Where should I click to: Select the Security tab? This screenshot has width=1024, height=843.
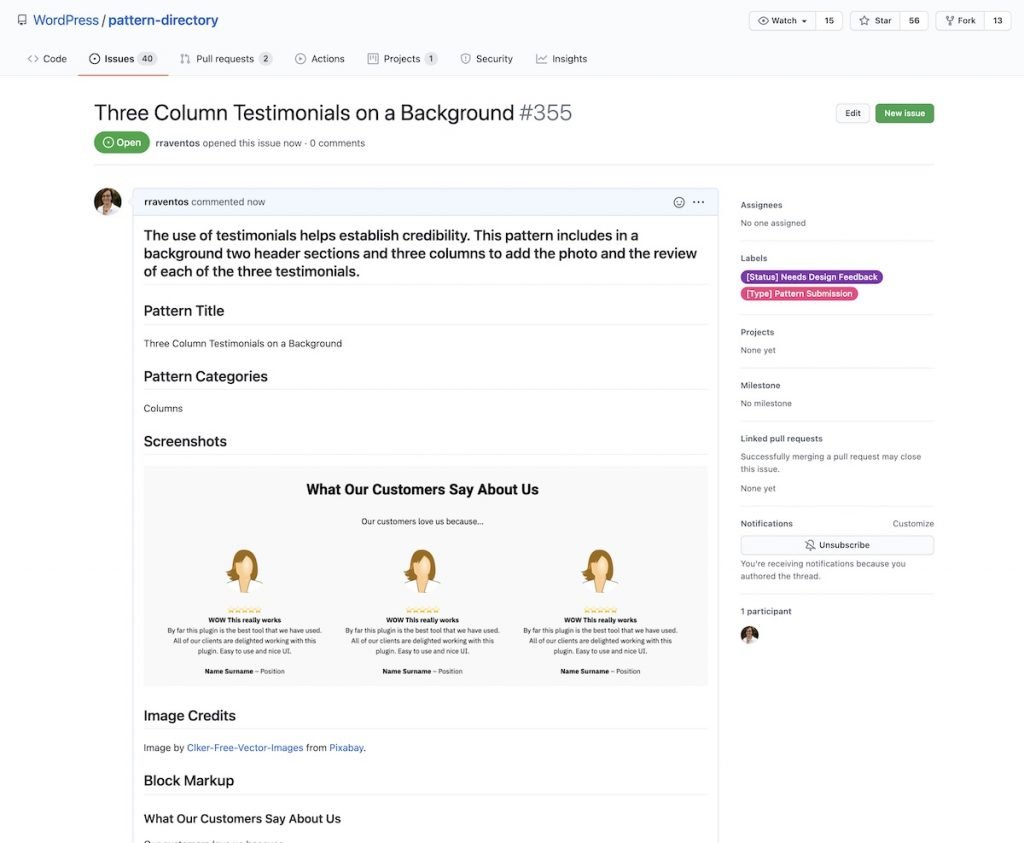(x=486, y=59)
